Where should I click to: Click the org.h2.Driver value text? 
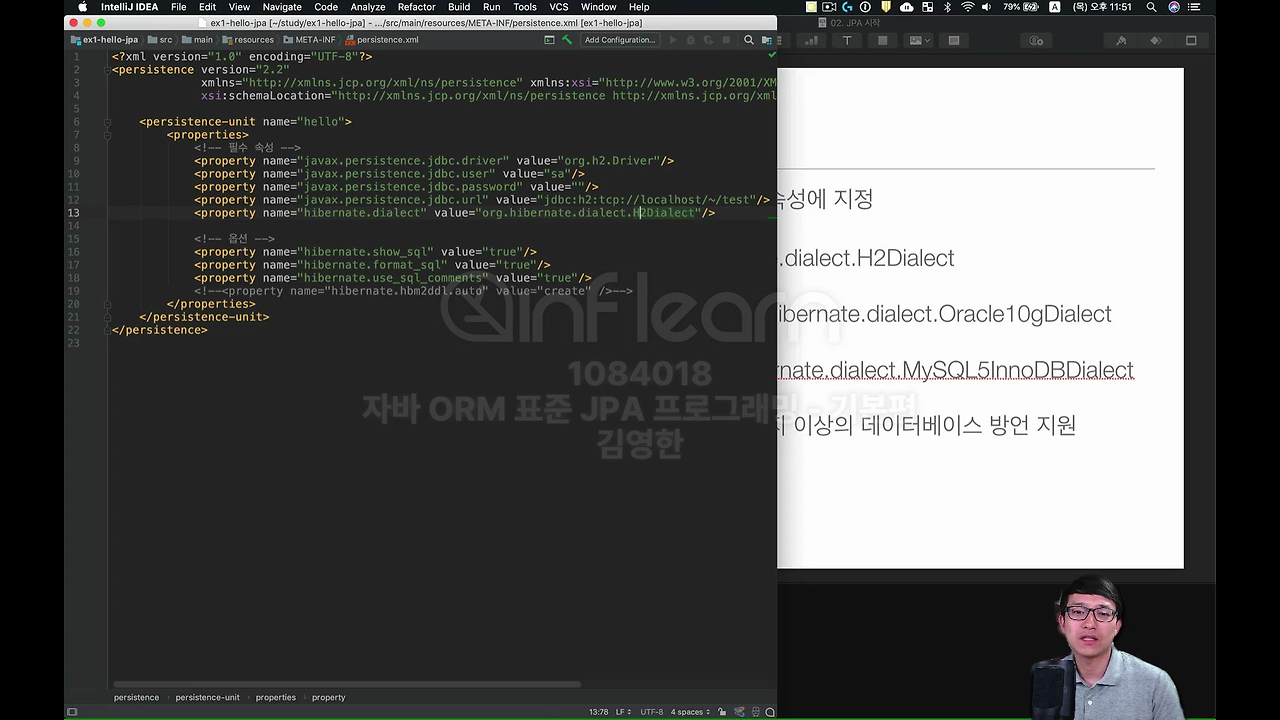[608, 161]
